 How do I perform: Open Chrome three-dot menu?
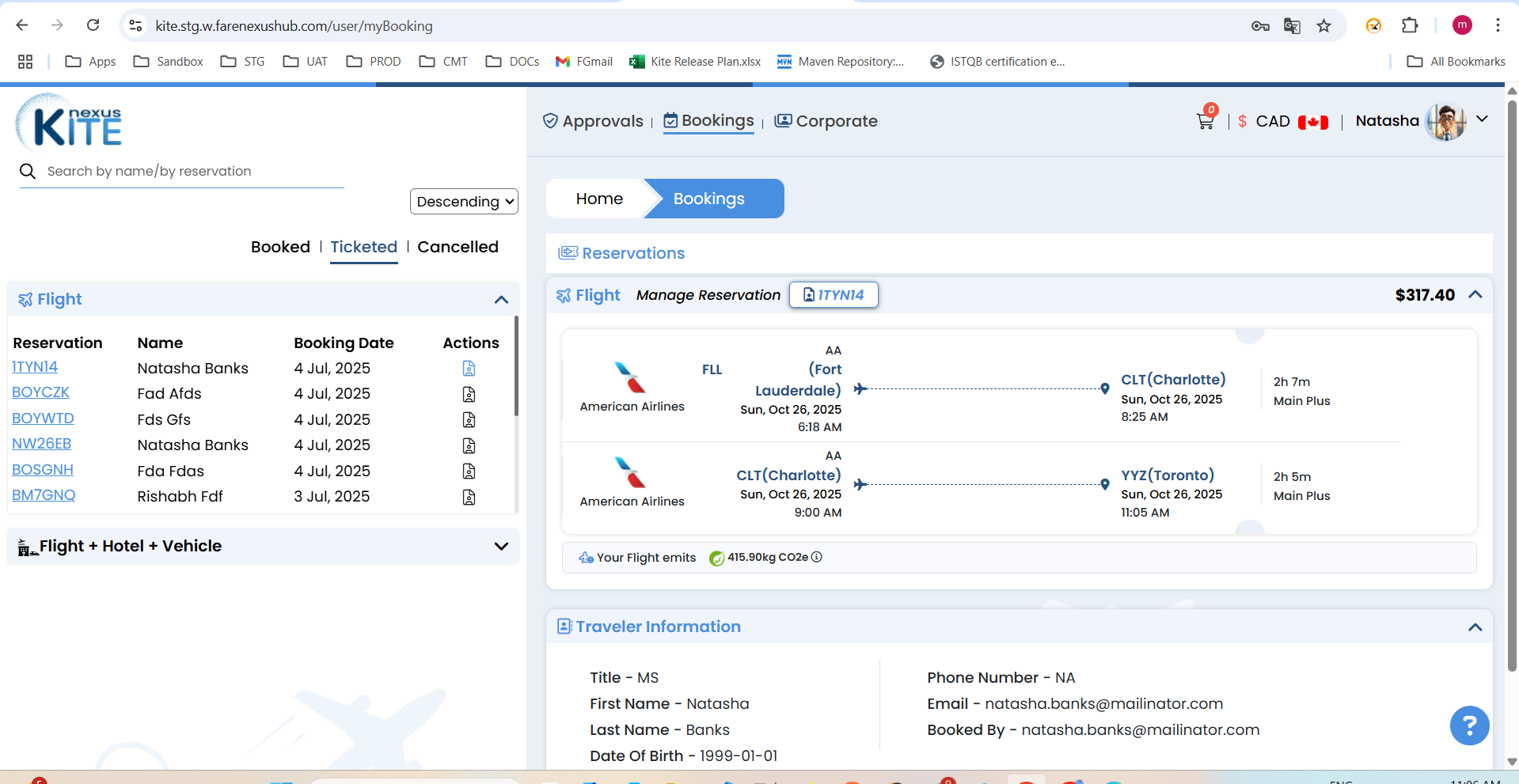point(1498,25)
